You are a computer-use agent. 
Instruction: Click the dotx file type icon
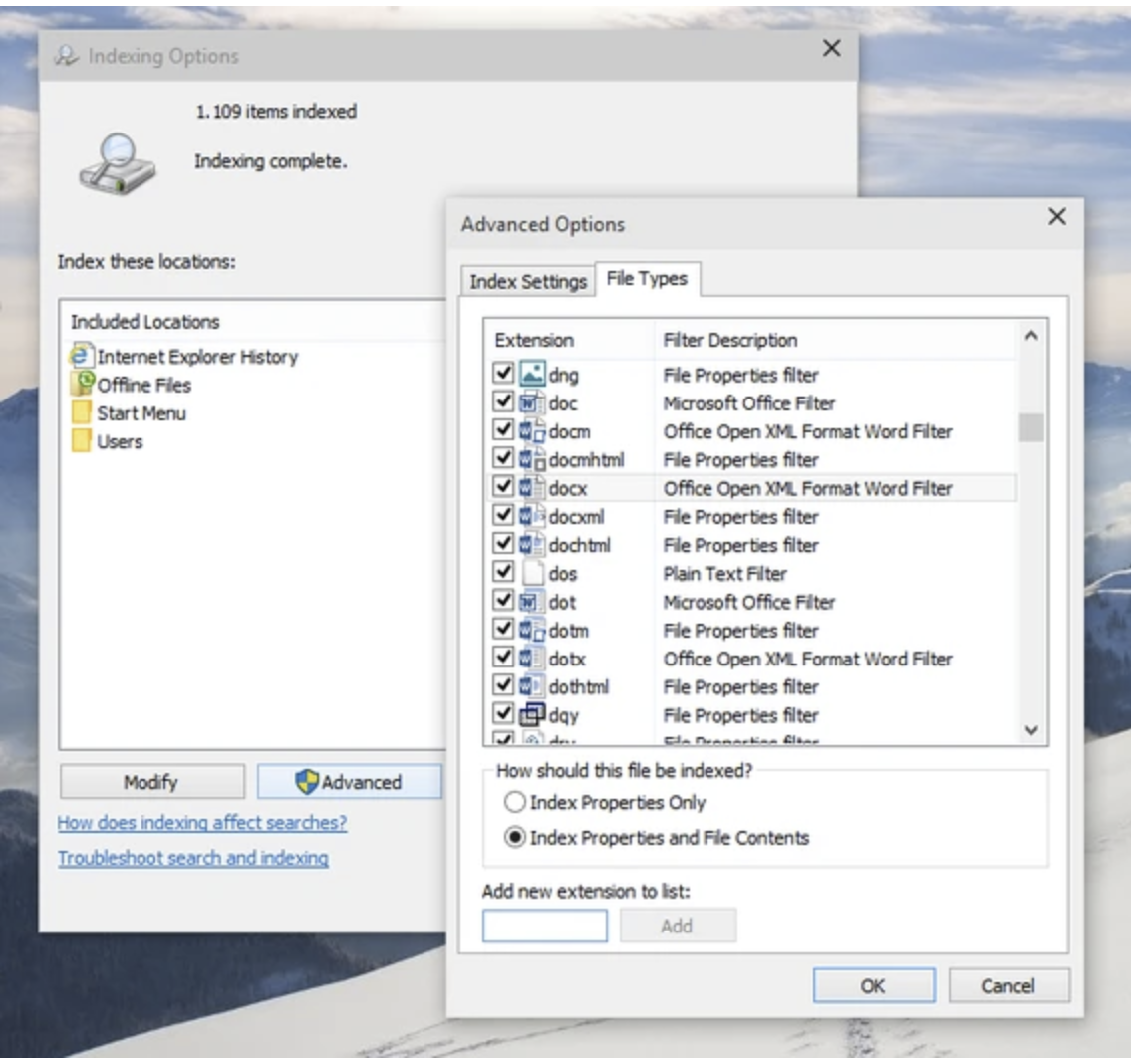pos(532,658)
